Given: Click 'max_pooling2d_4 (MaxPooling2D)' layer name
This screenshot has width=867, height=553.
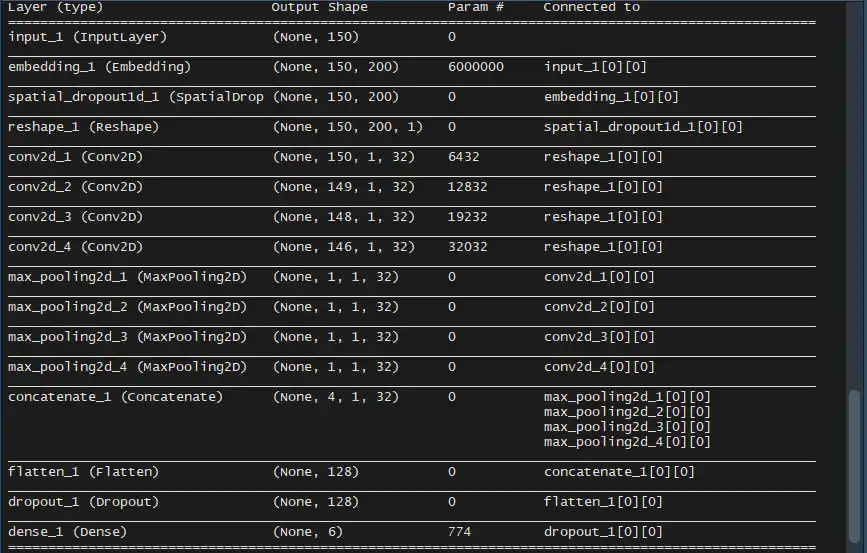Looking at the screenshot, I should pyautogui.click(x=128, y=367).
